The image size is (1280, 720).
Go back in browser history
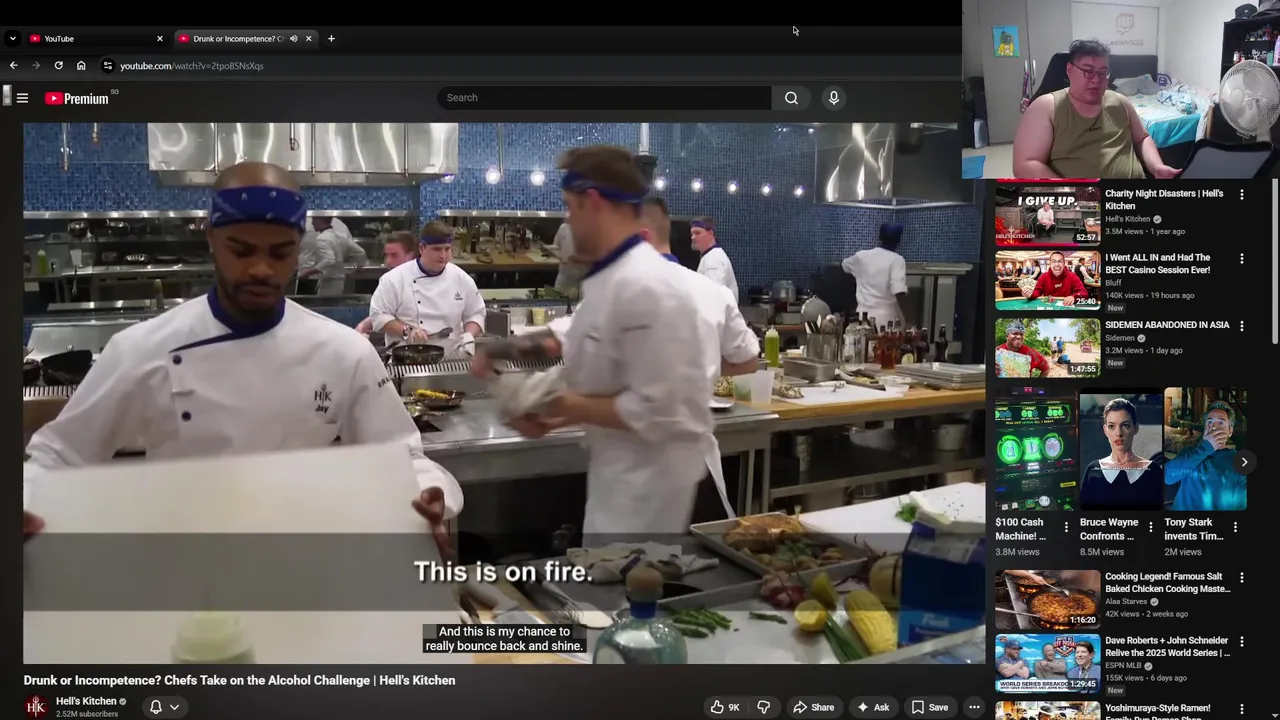pos(13,66)
